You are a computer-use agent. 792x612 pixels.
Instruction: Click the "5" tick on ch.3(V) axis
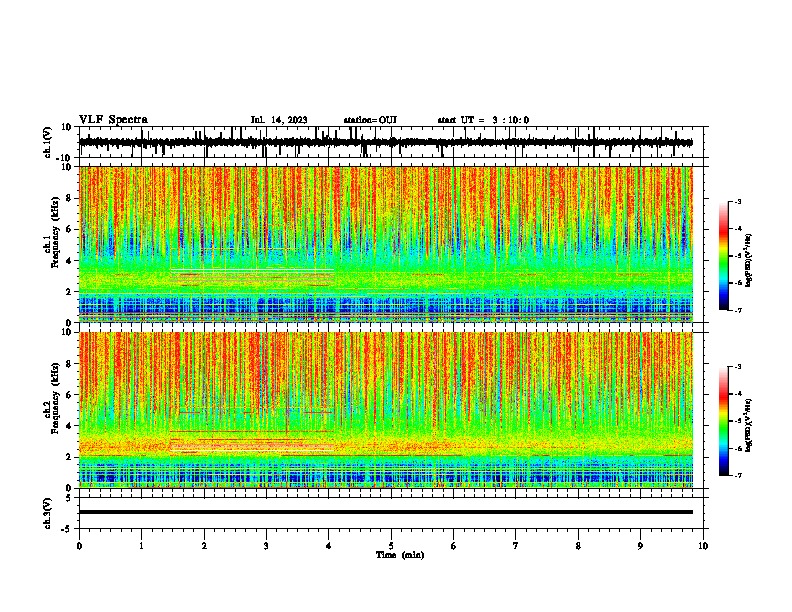69,498
